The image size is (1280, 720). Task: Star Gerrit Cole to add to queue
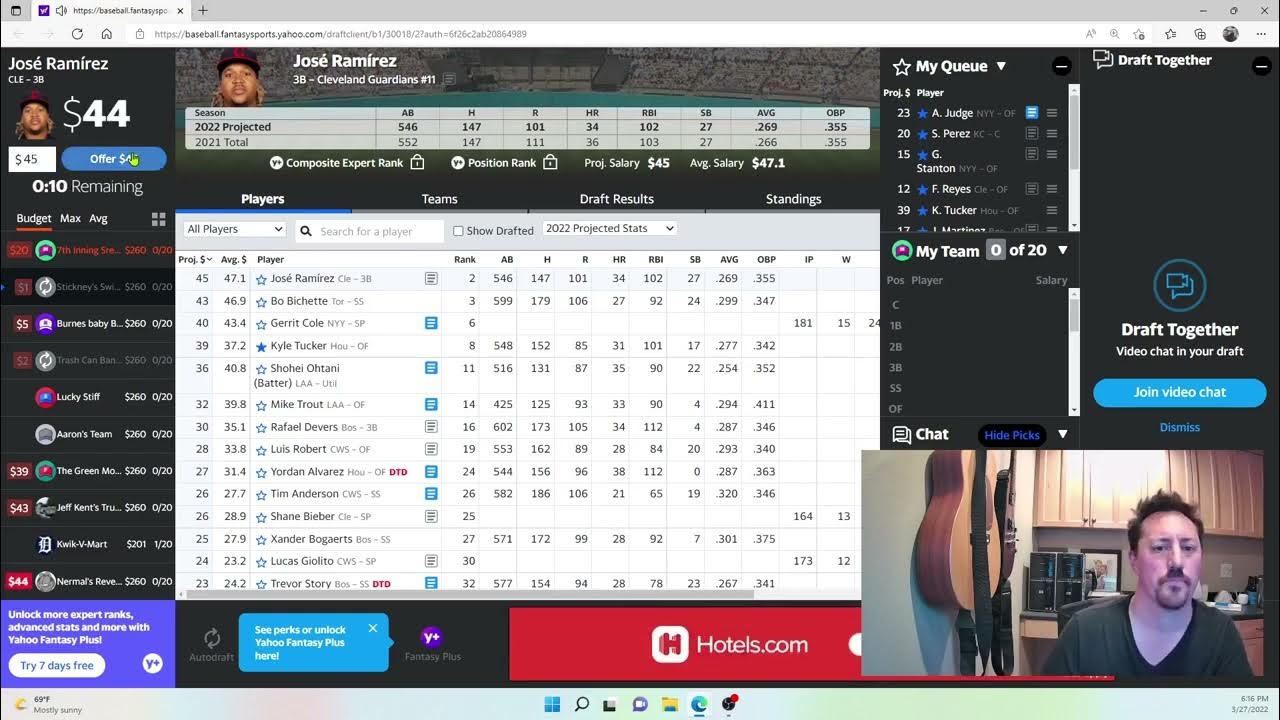click(261, 324)
